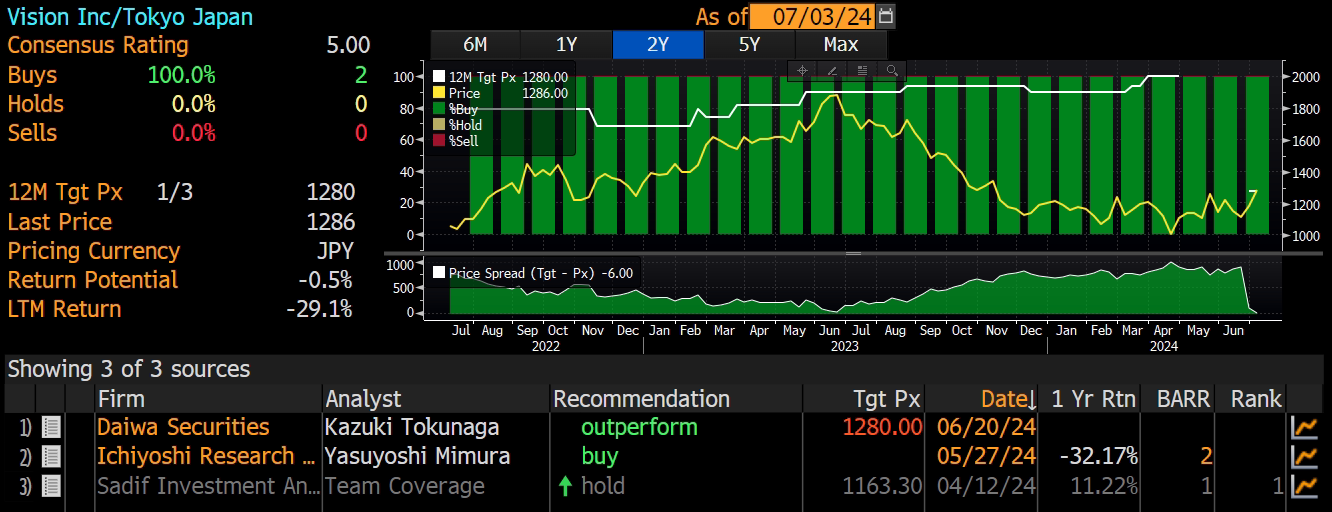The image size is (1332, 512).
Task: Select the chart zoom magnifier icon
Action: [891, 70]
